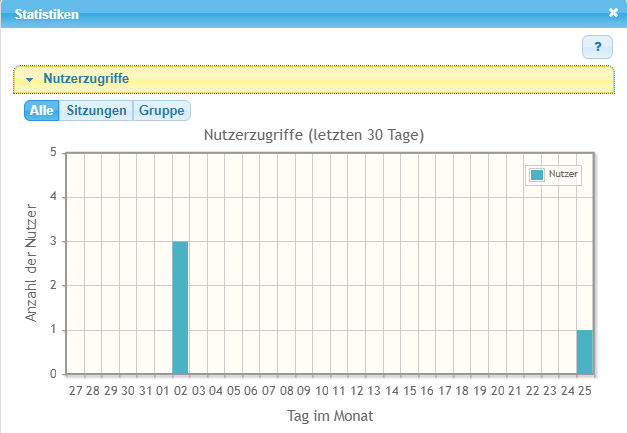Viewport: 627px width, 433px height.
Task: Click x-axis tick label 15
Action: [x=409, y=391]
